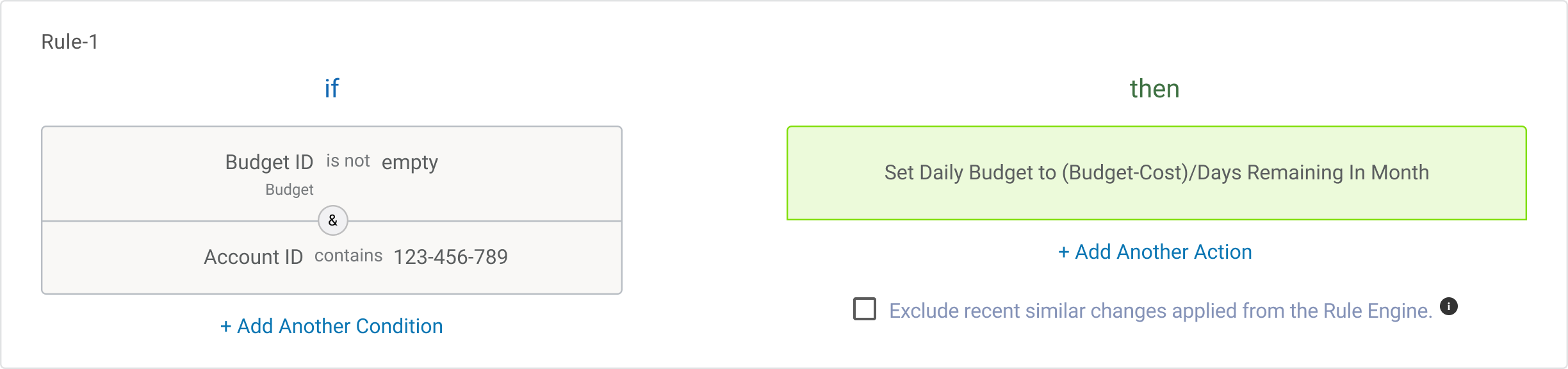Open the Set Daily Budget action box
This screenshot has width=1568, height=369.
tap(1157, 173)
